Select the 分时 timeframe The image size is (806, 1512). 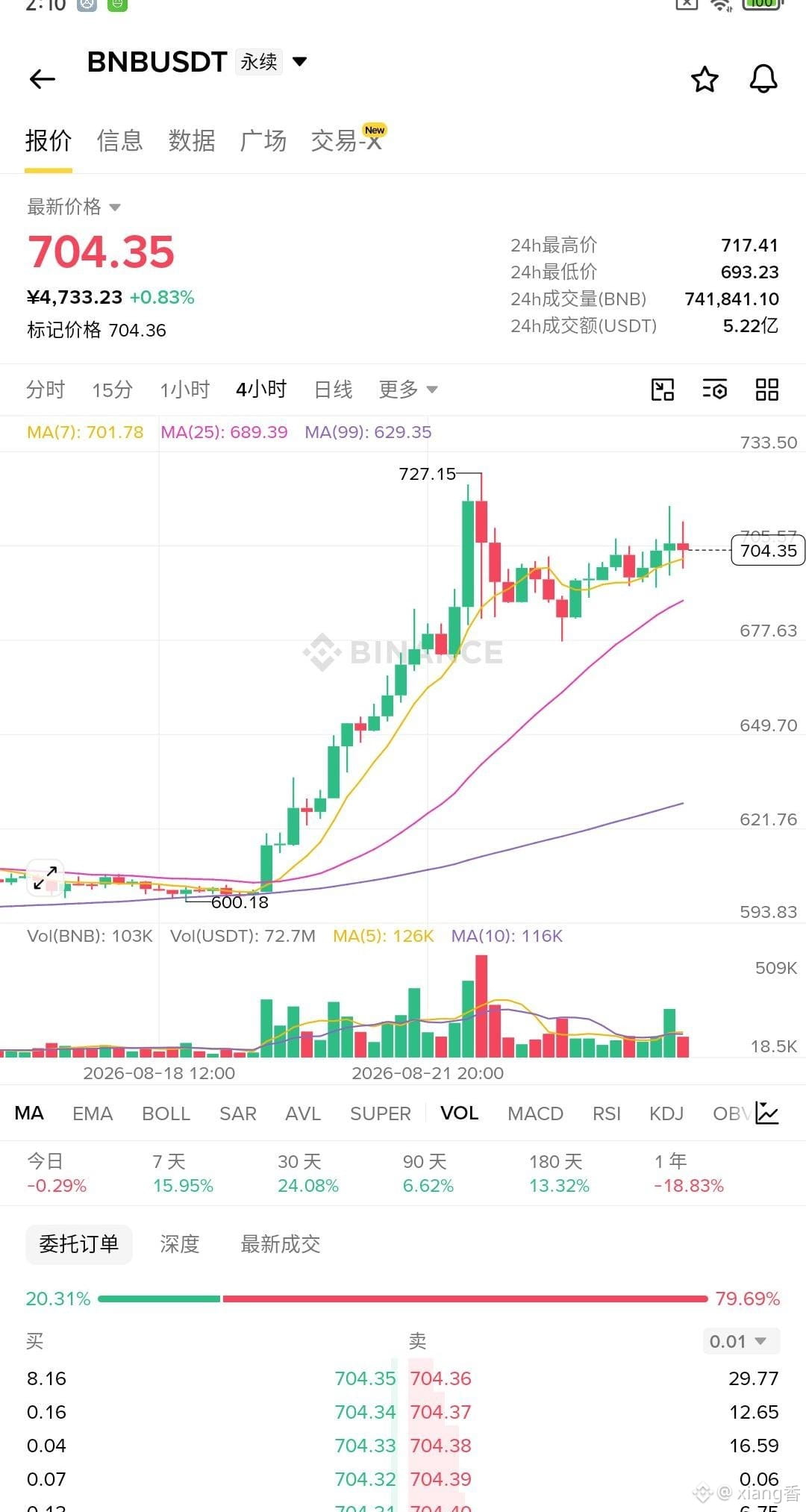tap(46, 390)
